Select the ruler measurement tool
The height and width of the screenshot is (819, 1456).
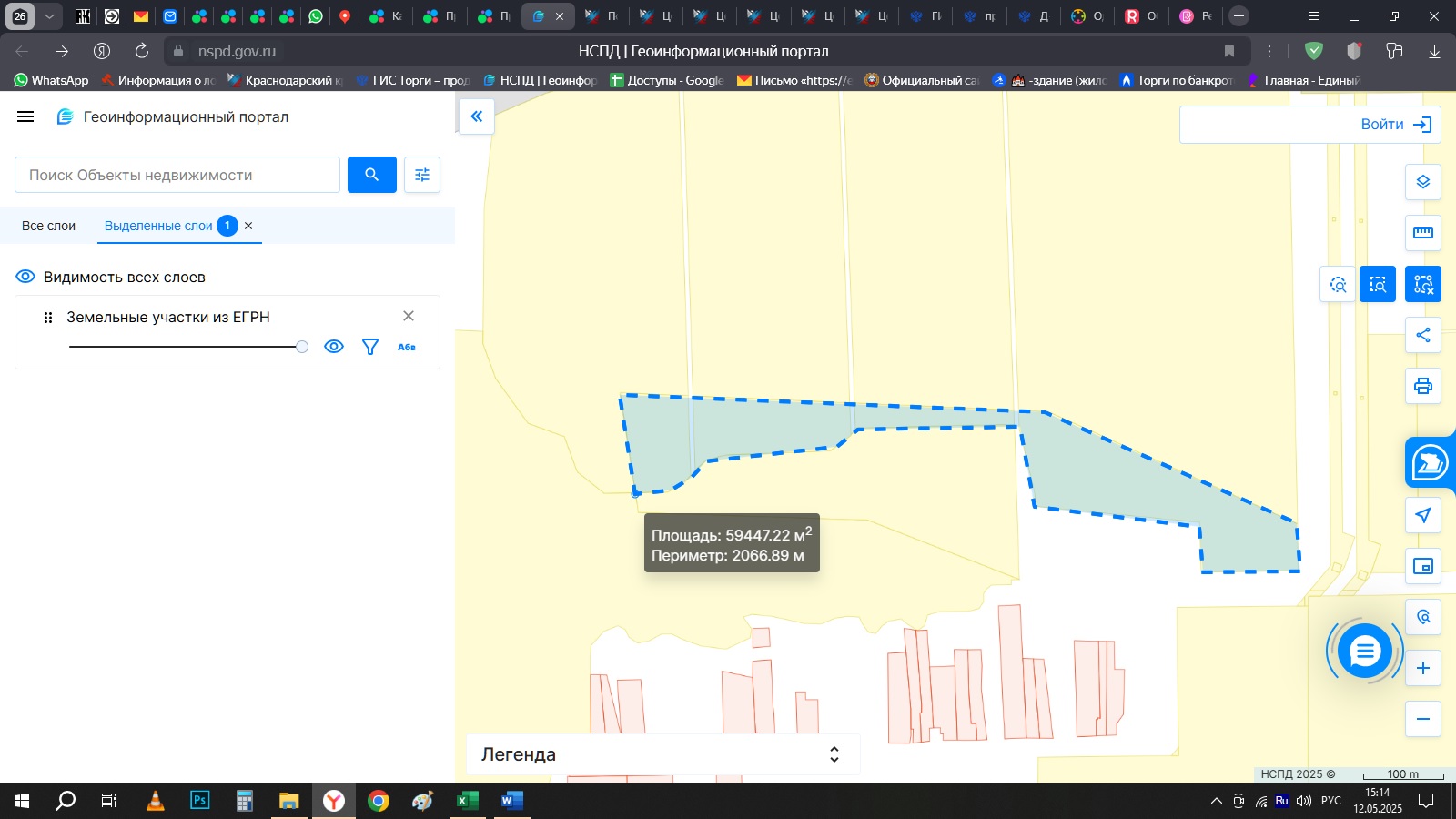tap(1423, 233)
